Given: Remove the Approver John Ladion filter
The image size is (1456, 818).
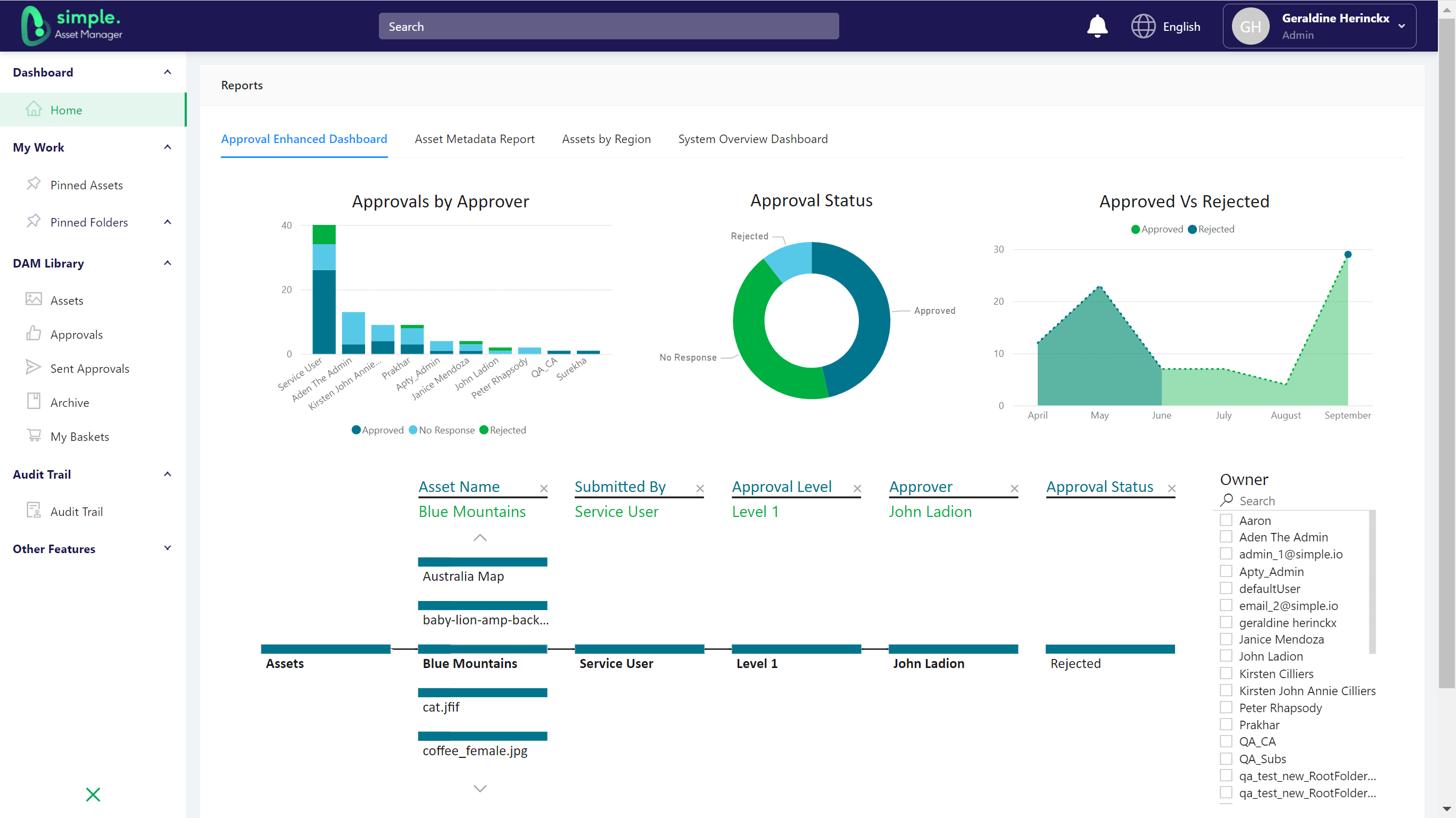Looking at the screenshot, I should pyautogui.click(x=1014, y=488).
